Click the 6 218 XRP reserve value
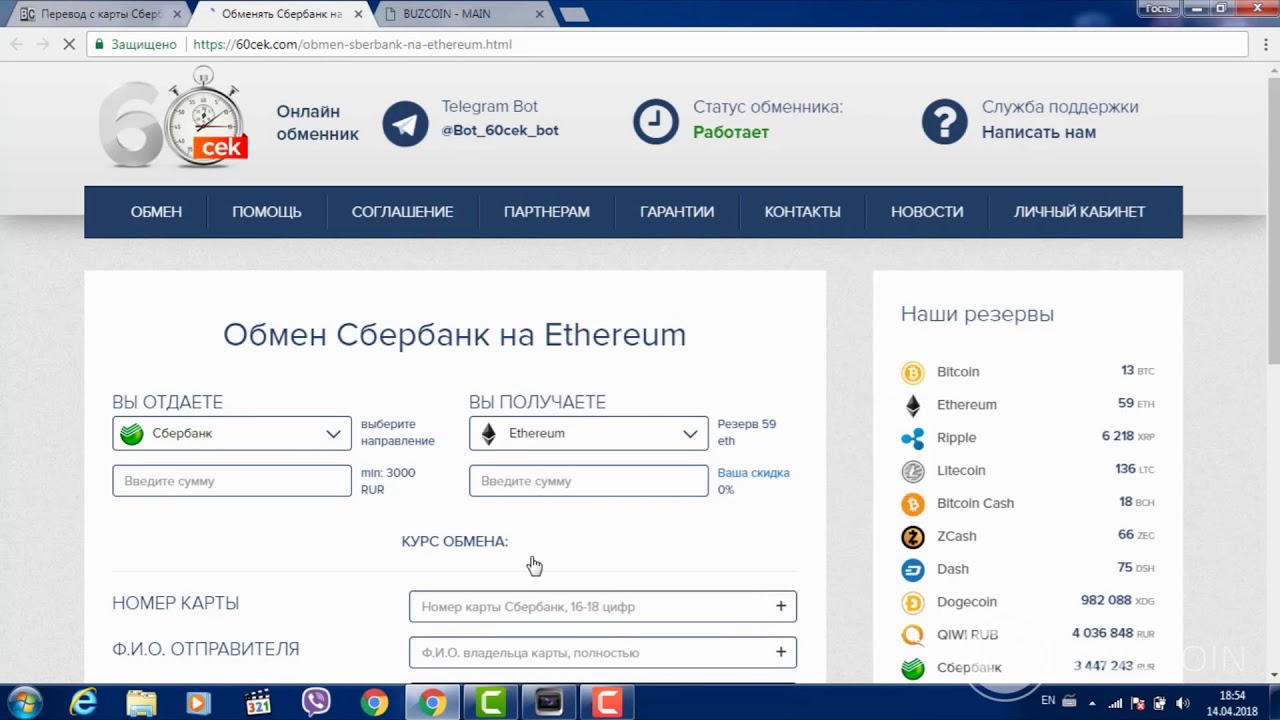Viewport: 1280px width, 720px height. [1128, 436]
